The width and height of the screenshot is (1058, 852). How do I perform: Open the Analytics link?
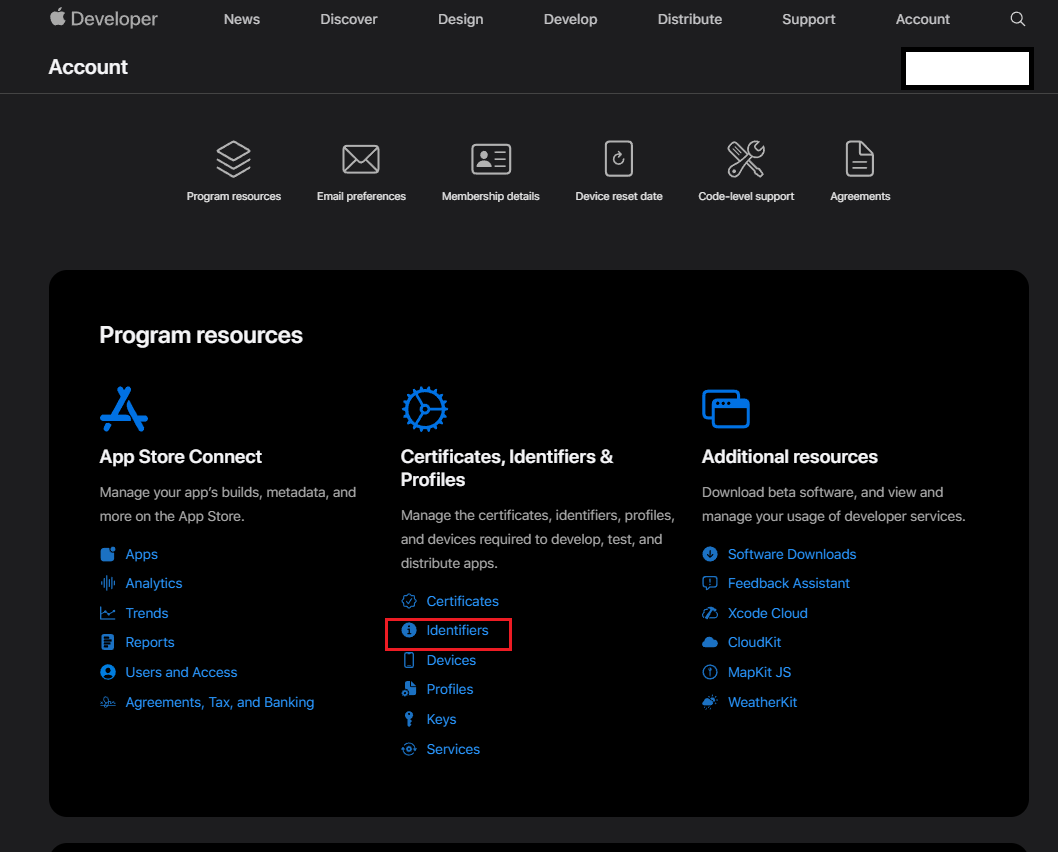(x=154, y=583)
